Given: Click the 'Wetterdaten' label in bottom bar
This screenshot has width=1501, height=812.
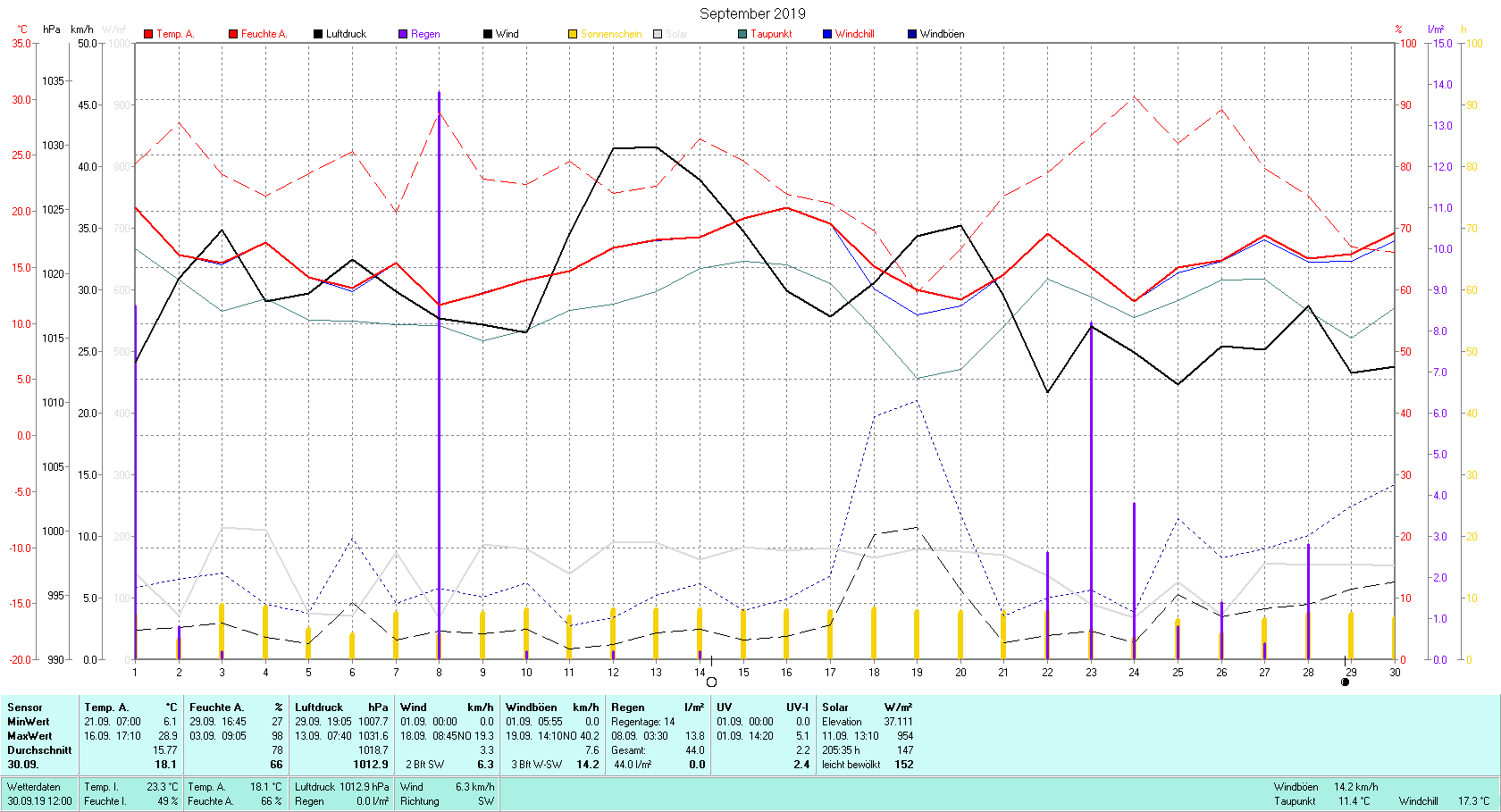Looking at the screenshot, I should click(34, 787).
